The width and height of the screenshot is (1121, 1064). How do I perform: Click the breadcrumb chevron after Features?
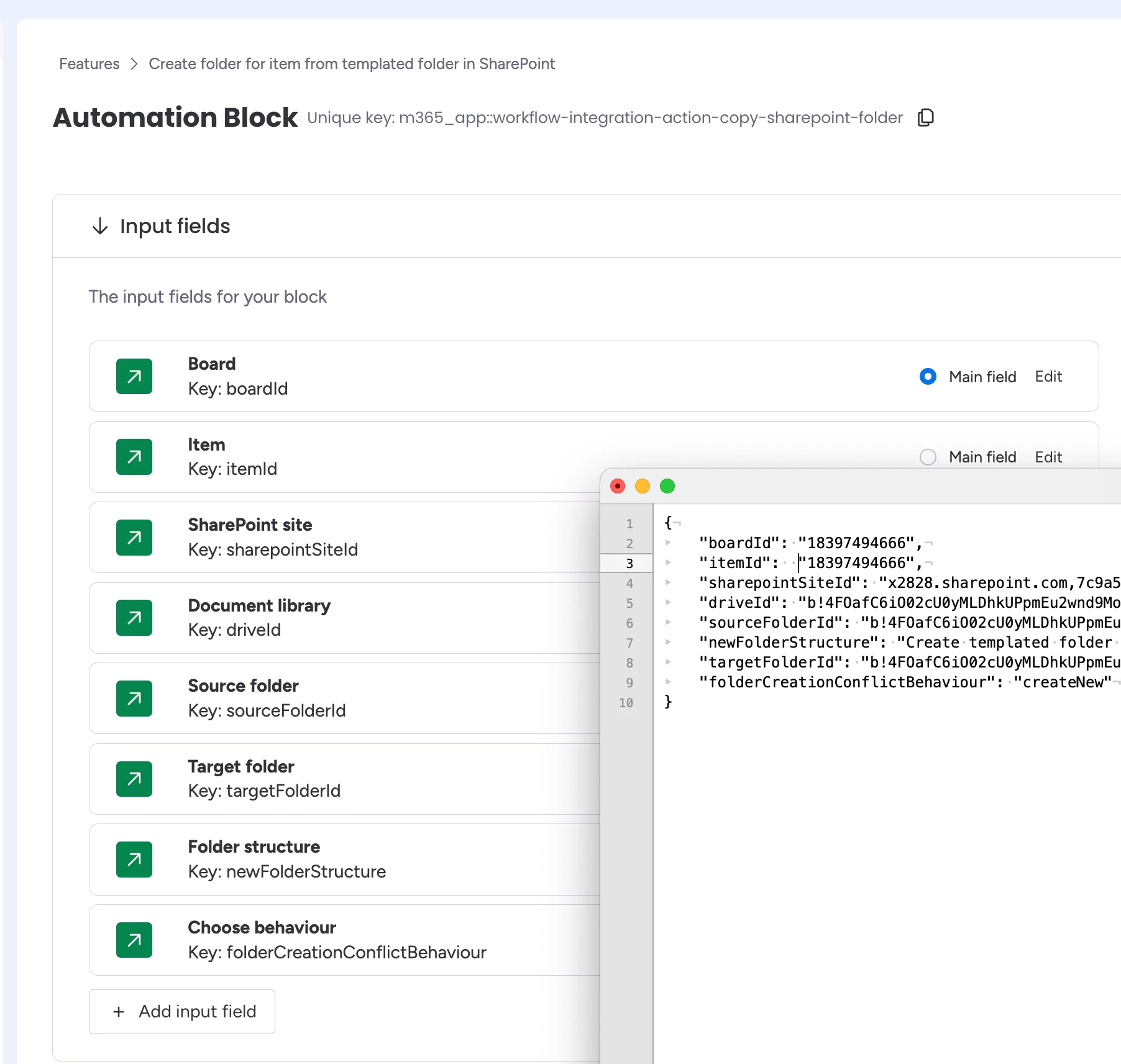[134, 64]
